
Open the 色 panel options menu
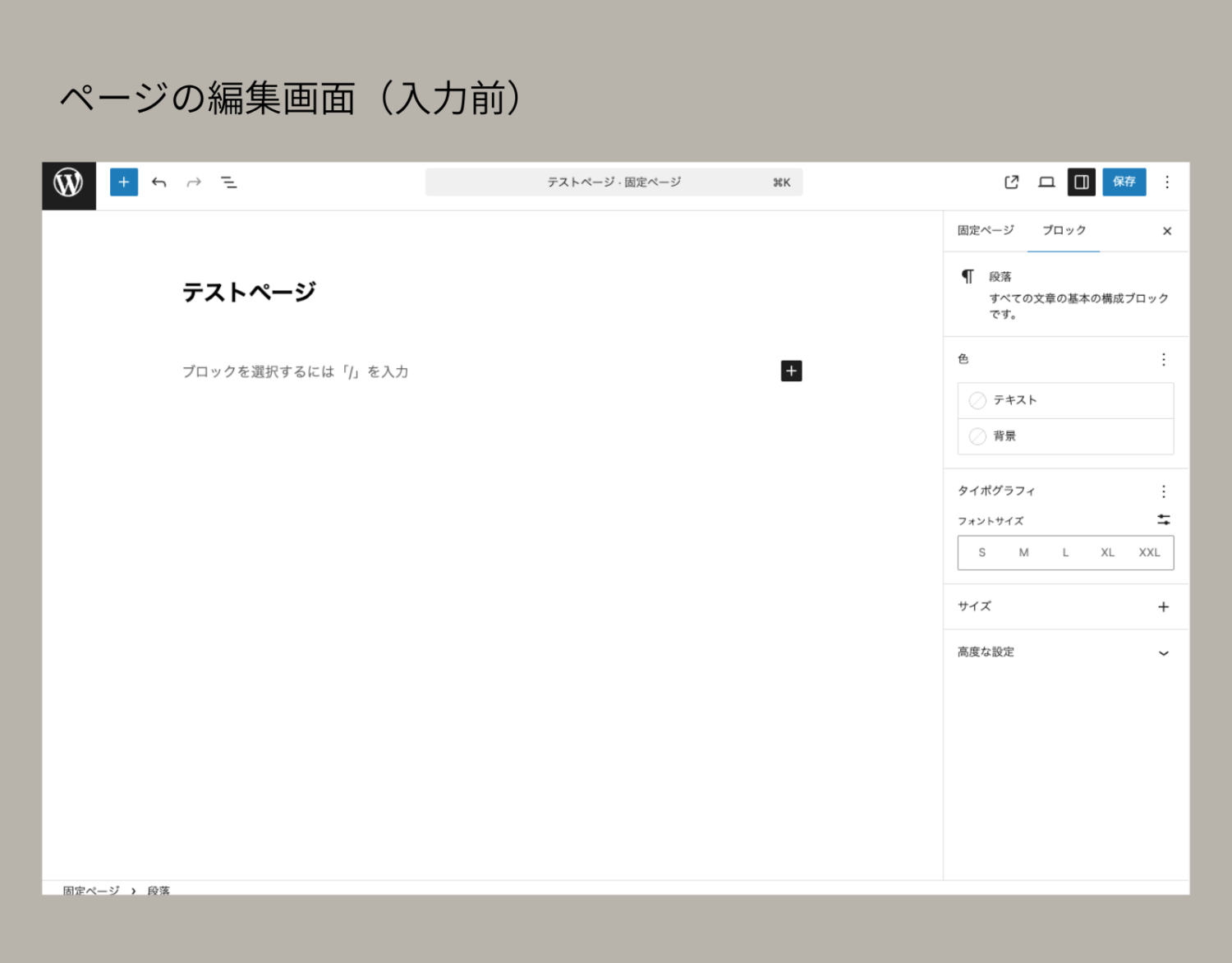coord(1163,360)
